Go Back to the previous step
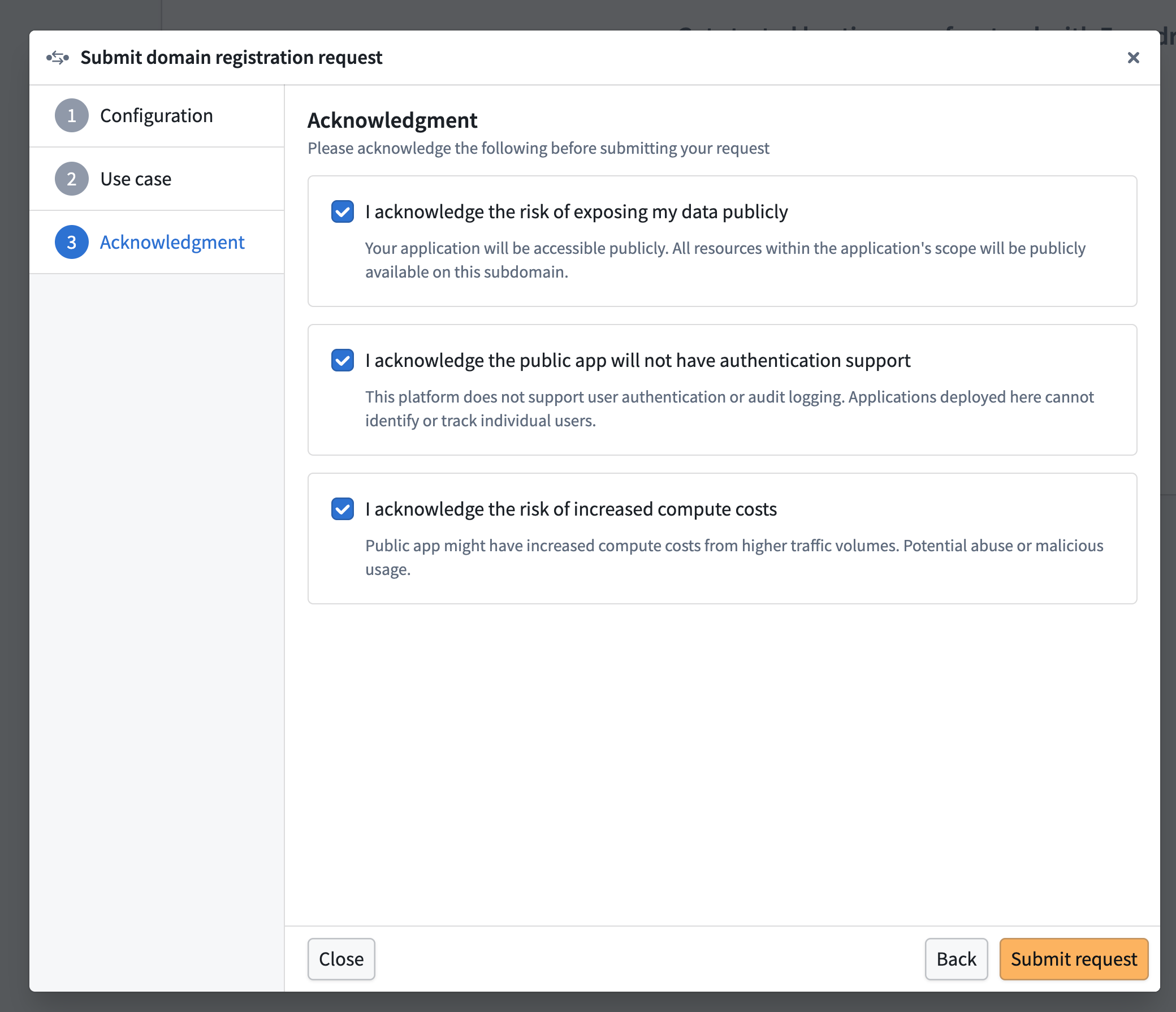 pyautogui.click(x=957, y=959)
